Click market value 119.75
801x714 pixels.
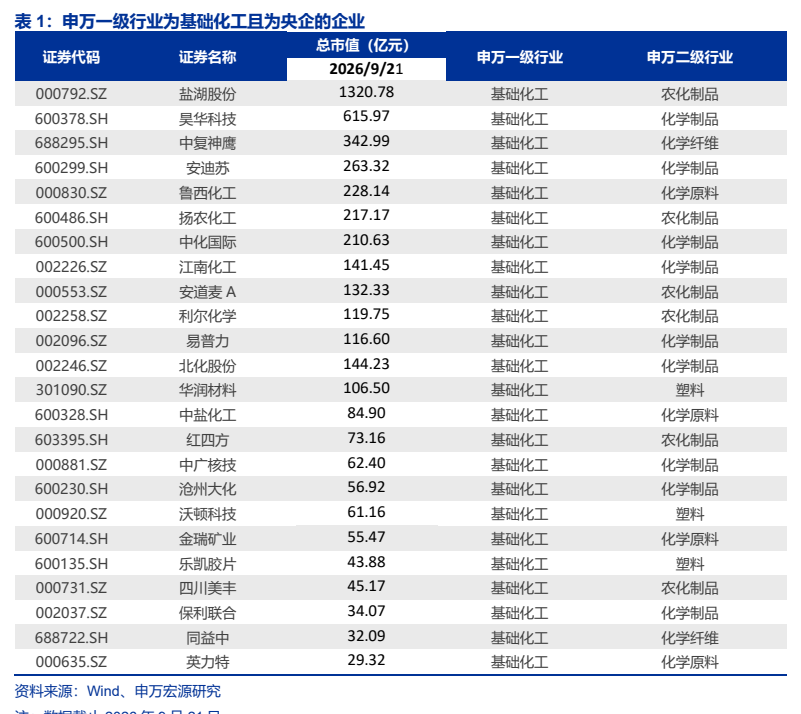pyautogui.click(x=366, y=314)
